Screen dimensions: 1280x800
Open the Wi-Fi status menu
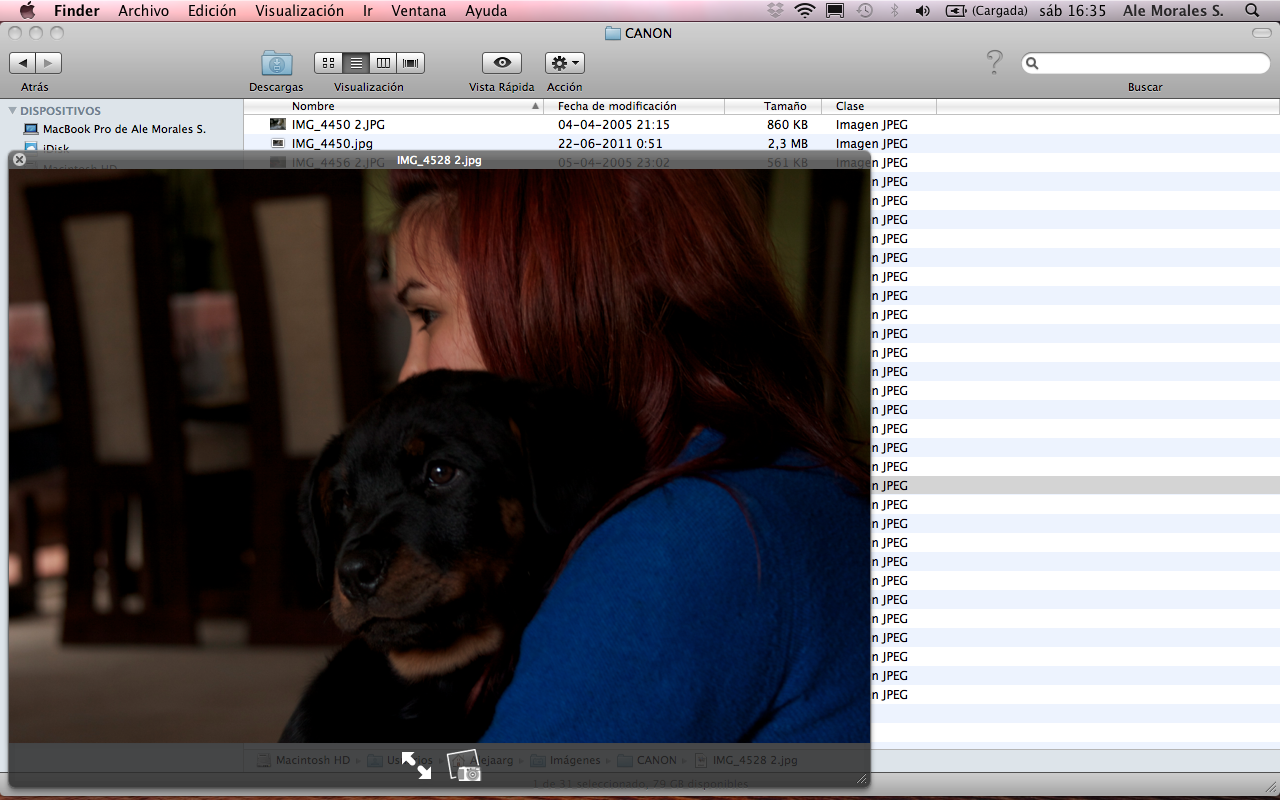pos(805,11)
